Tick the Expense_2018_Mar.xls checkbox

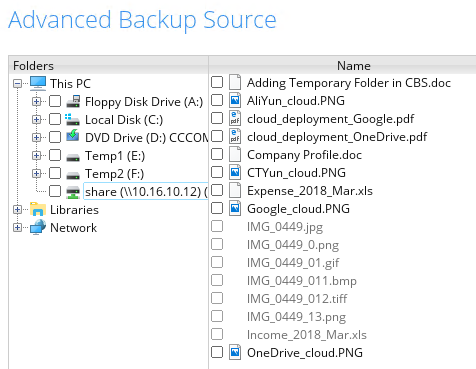(x=217, y=190)
